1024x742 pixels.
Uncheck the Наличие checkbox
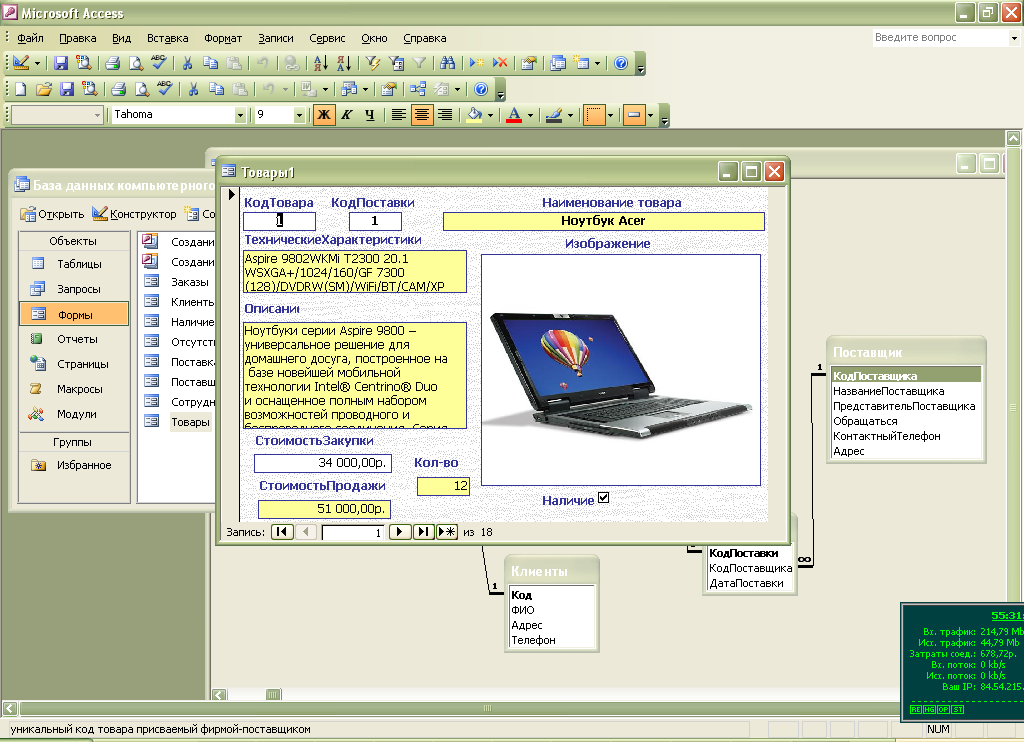coord(603,498)
